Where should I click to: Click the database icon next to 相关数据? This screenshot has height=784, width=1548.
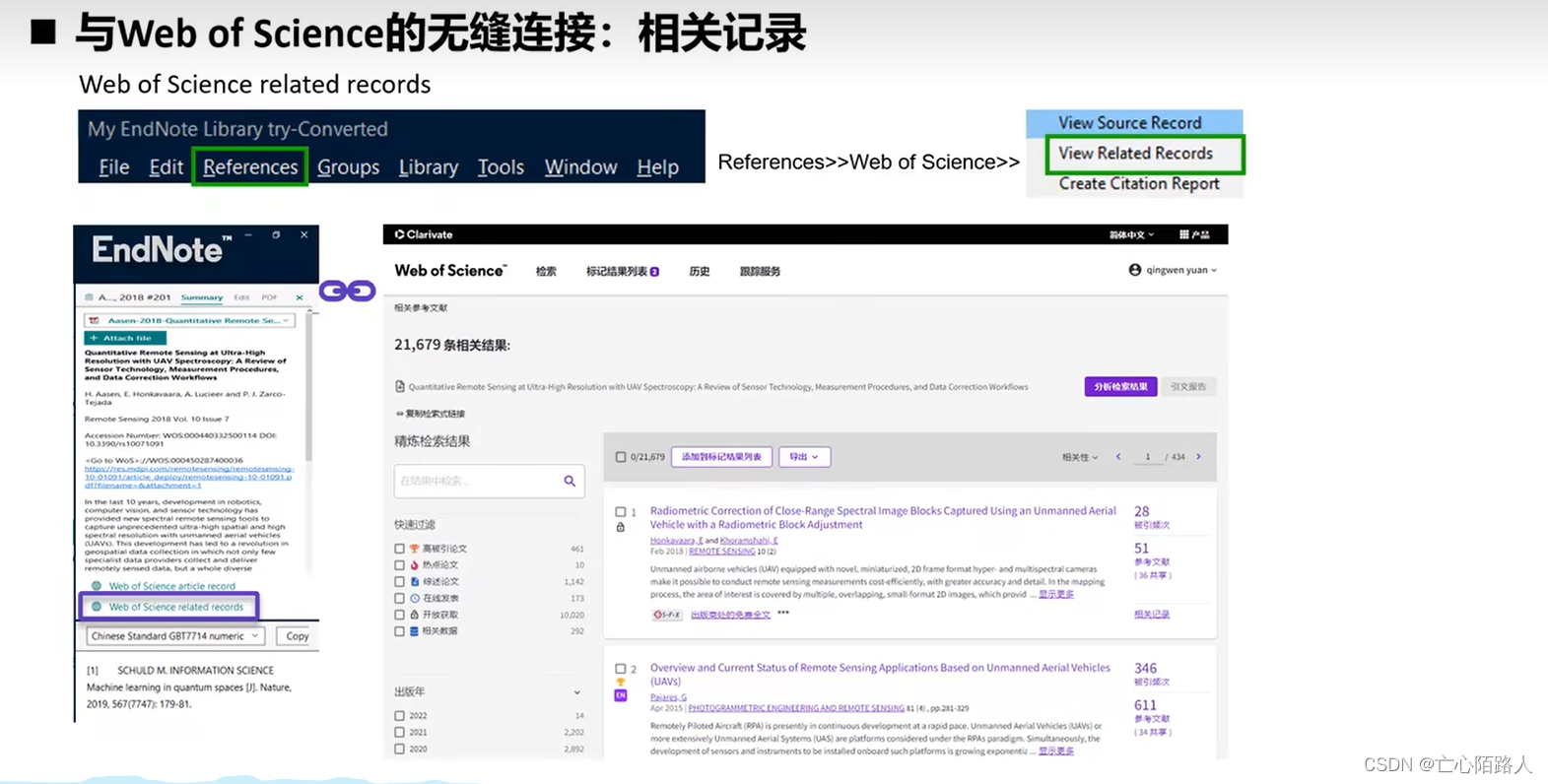(415, 631)
